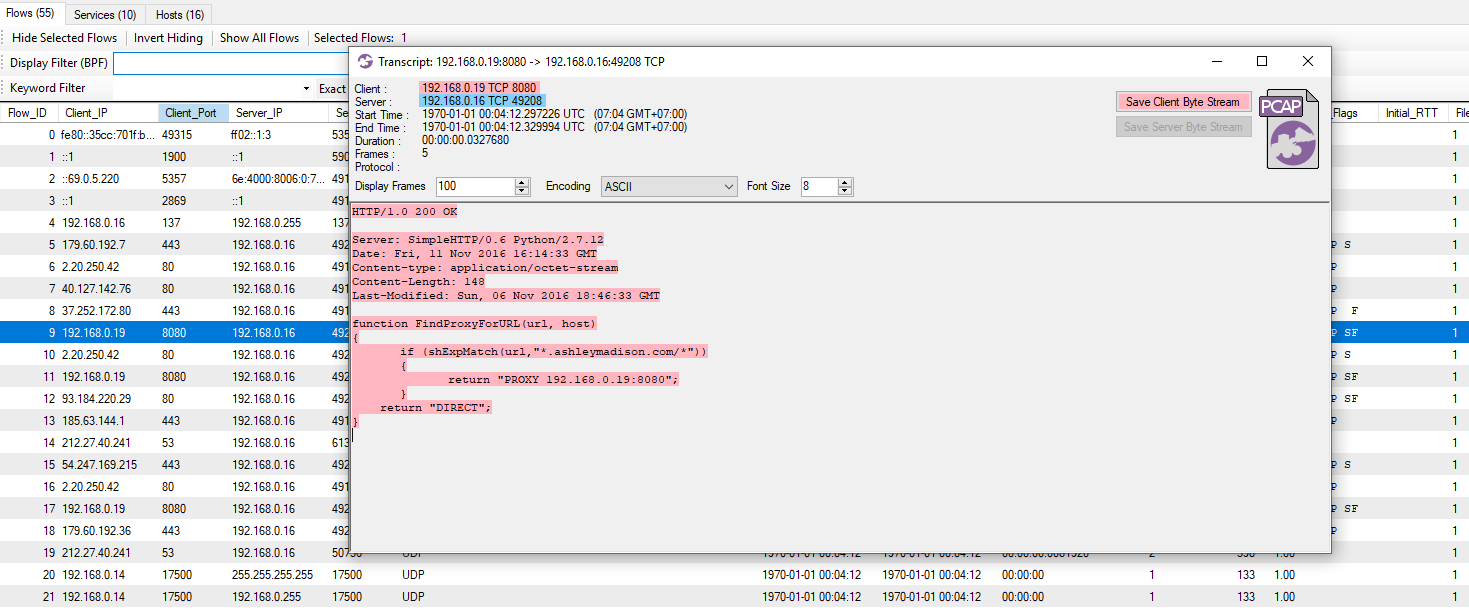The width and height of the screenshot is (1469, 612).
Task: Click the PCAP file icon
Action: 1292,130
